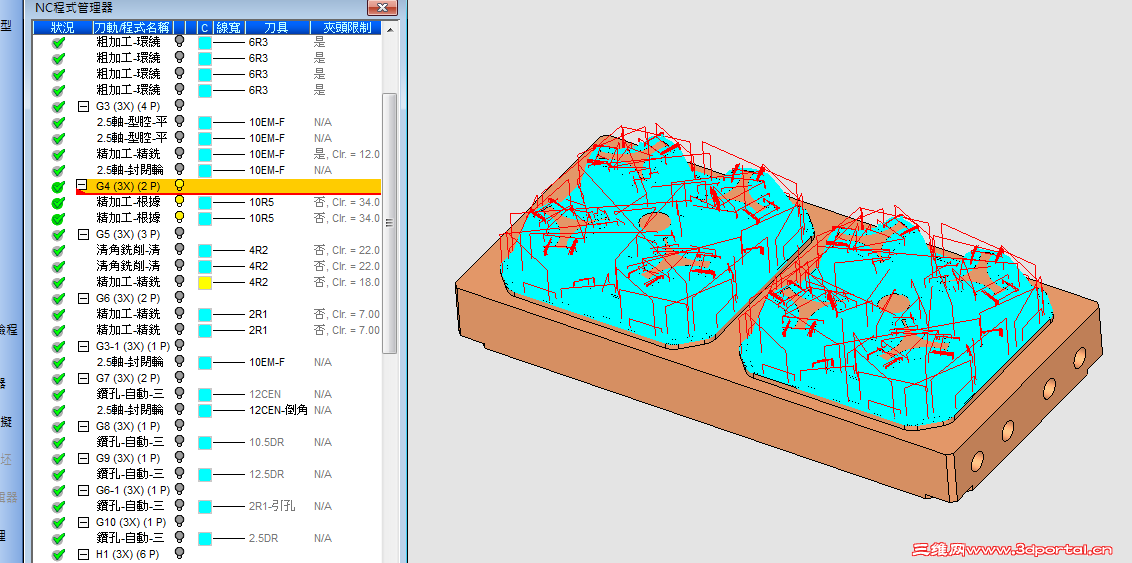The height and width of the screenshot is (563, 1132).
Task: Collapse the G3 (3X) (4 P) group
Action: [x=82, y=106]
